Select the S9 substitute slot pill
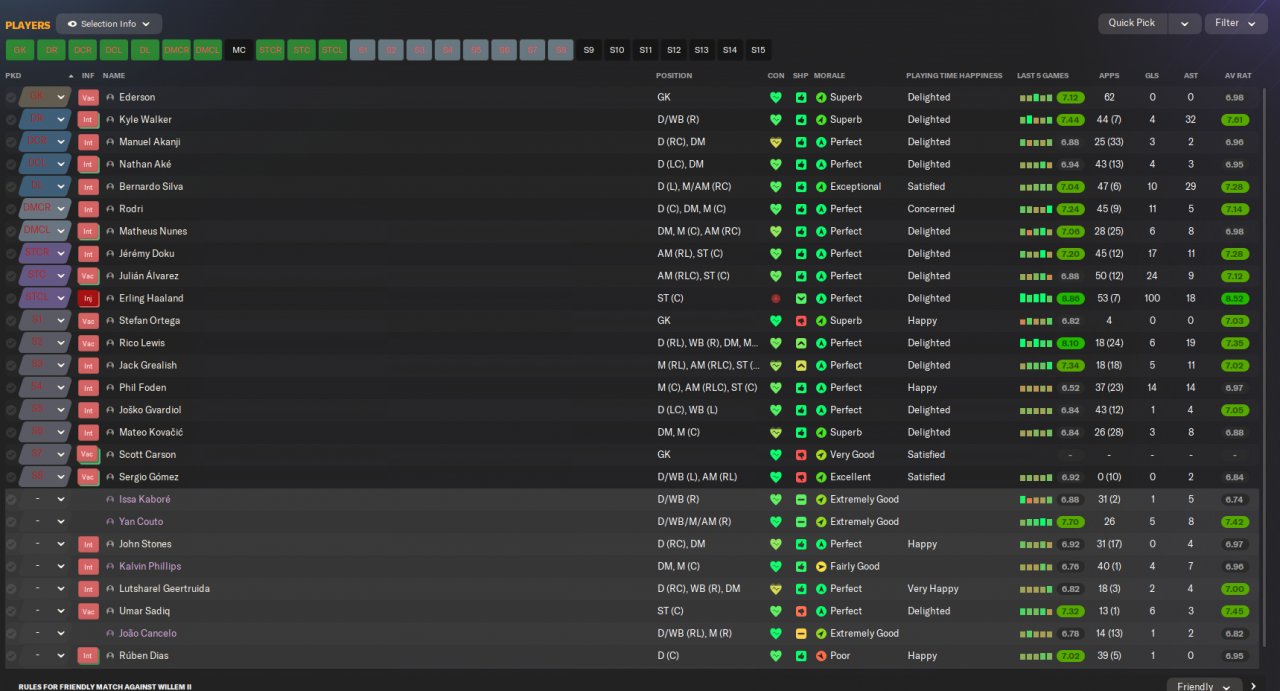Screen dimensions: 1280x691 point(588,50)
